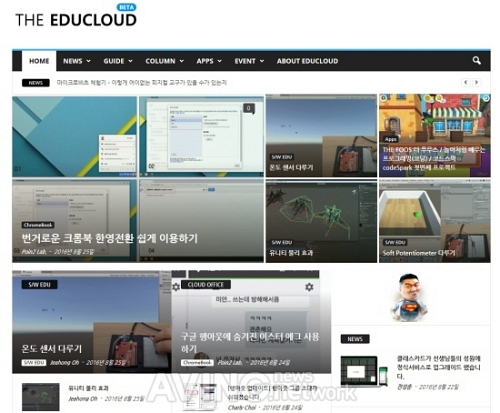
Task: Click the Superman caricature avatar
Action: click(409, 297)
